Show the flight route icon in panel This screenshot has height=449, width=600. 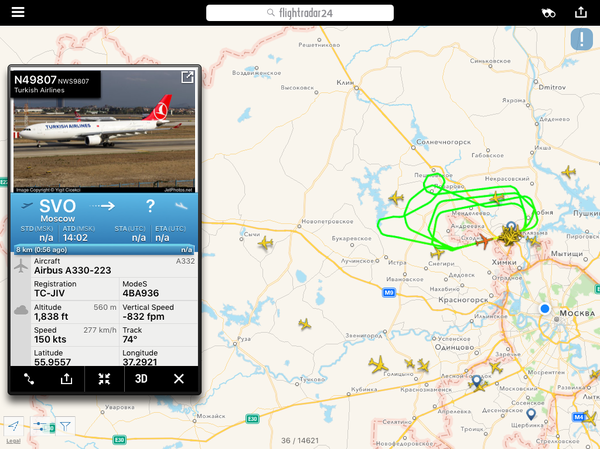(29, 379)
